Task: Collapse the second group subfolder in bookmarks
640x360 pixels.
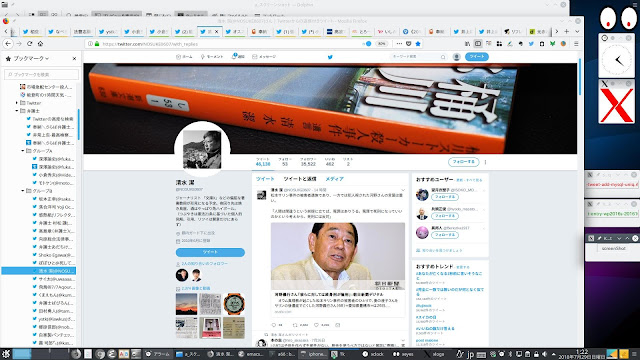Action: click(23, 191)
